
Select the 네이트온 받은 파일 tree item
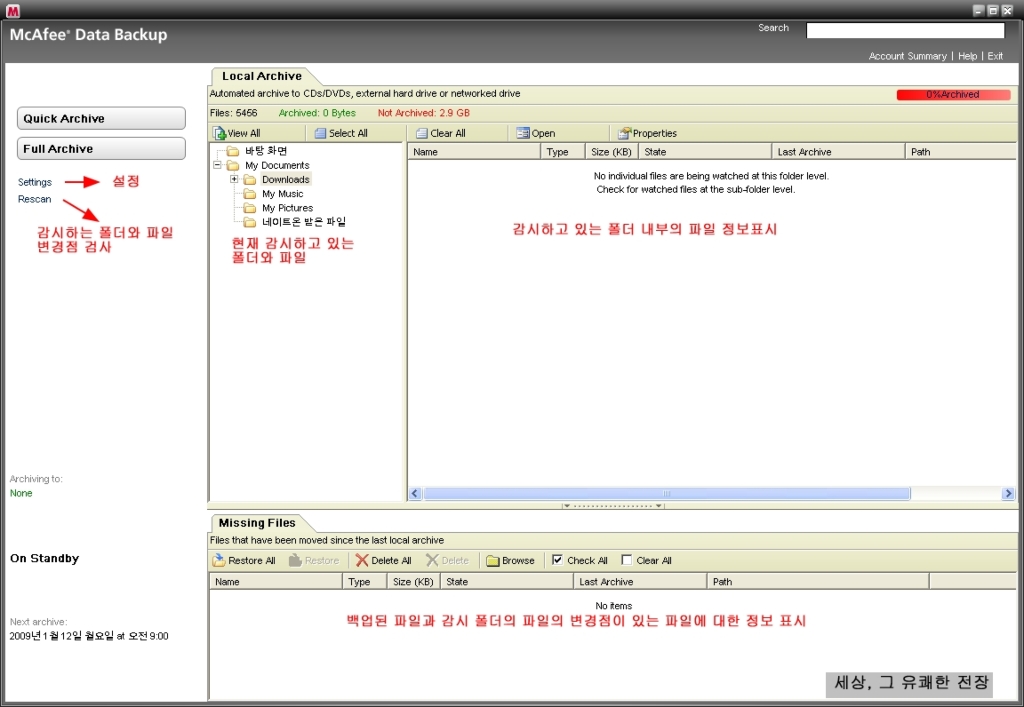(x=304, y=222)
